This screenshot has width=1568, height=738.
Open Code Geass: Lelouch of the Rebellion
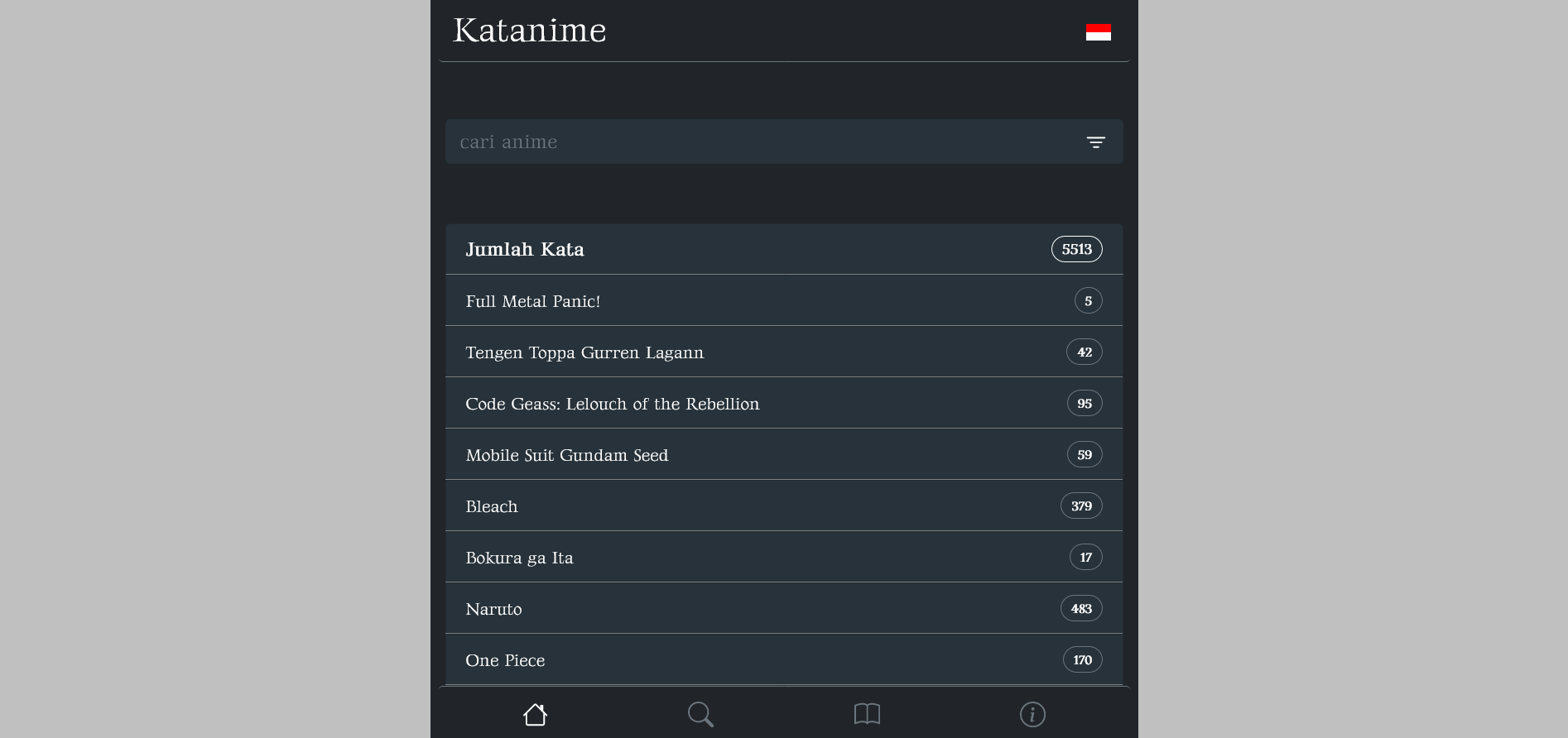(x=612, y=404)
